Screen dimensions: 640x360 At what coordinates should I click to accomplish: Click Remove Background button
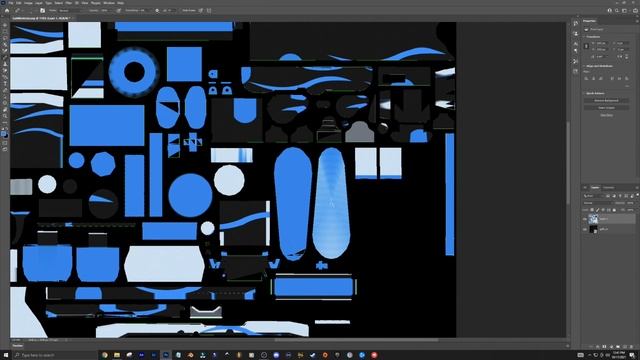click(606, 100)
